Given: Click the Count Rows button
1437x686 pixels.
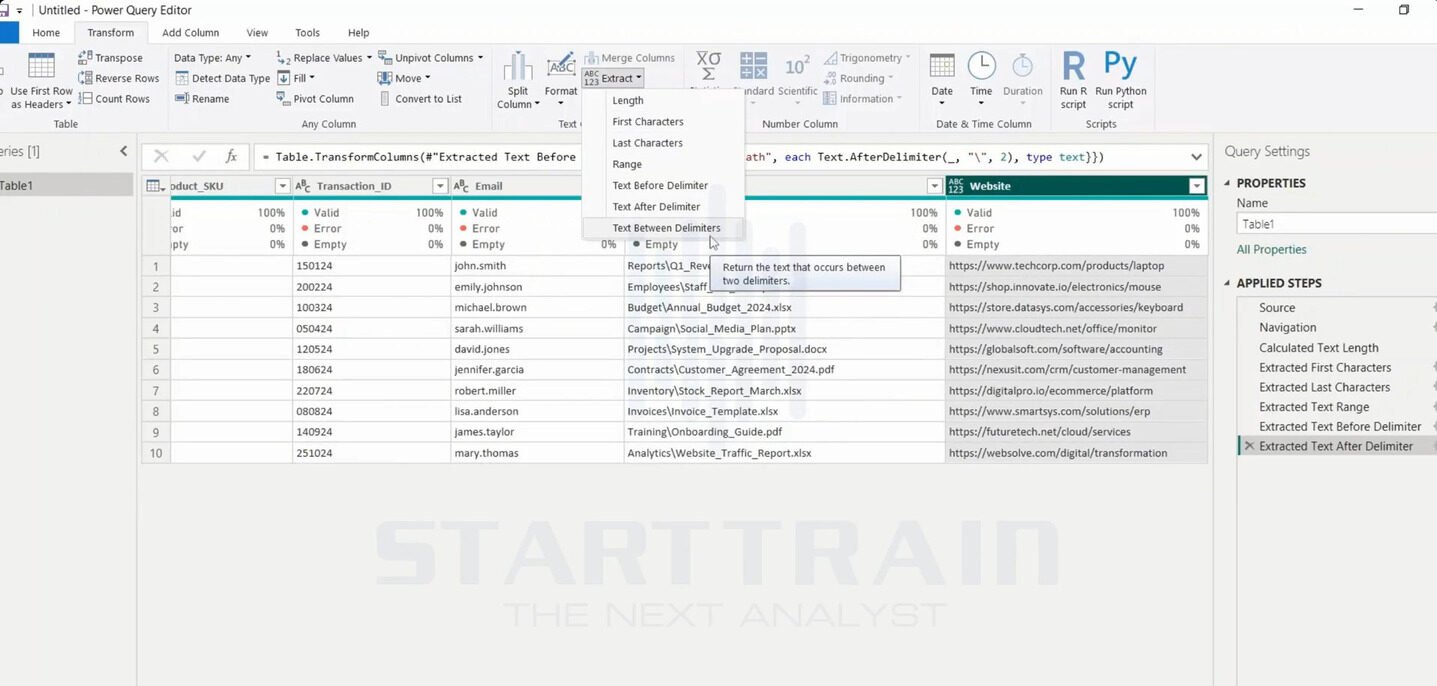Looking at the screenshot, I should click(114, 99).
